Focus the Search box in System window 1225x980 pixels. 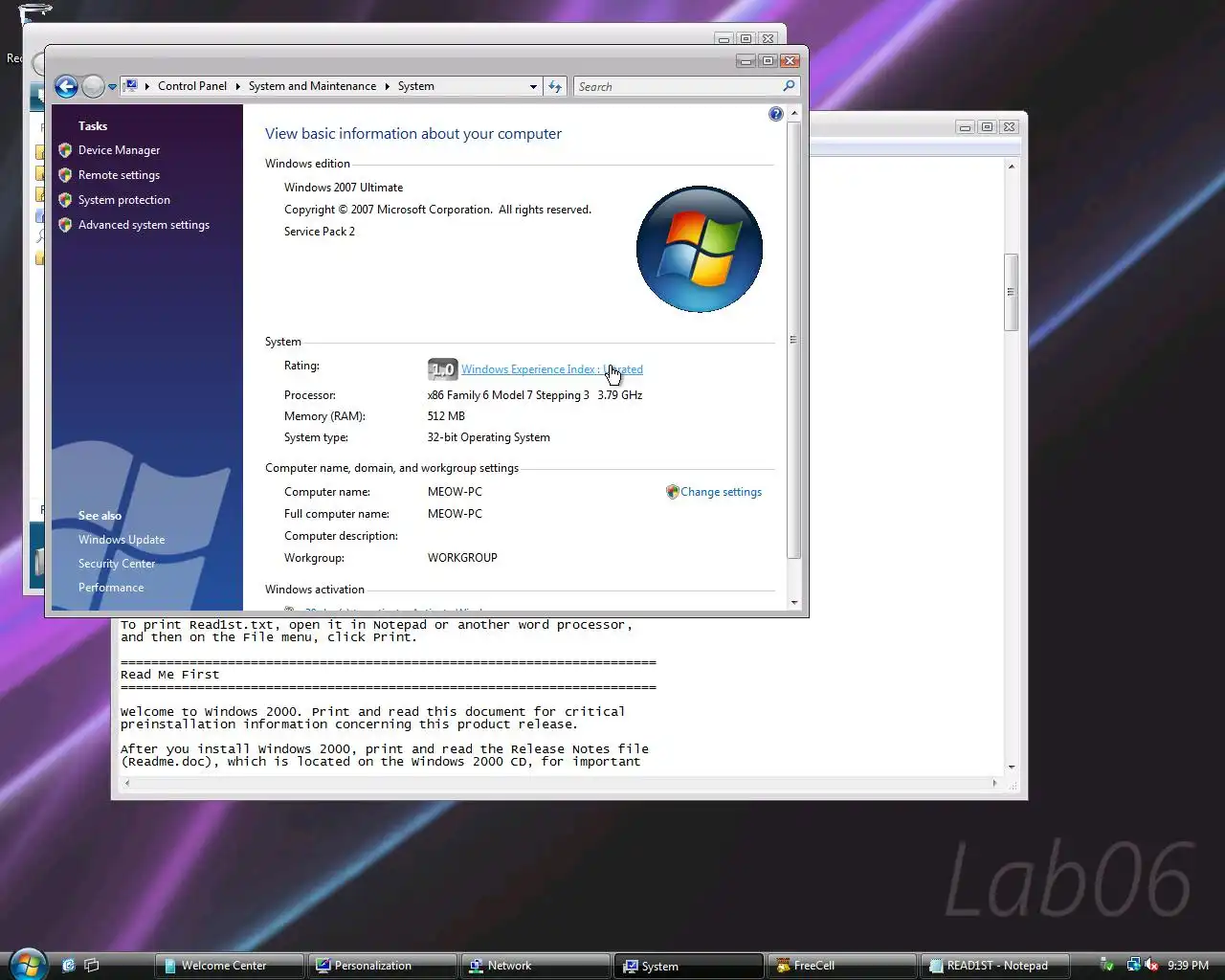pos(679,86)
